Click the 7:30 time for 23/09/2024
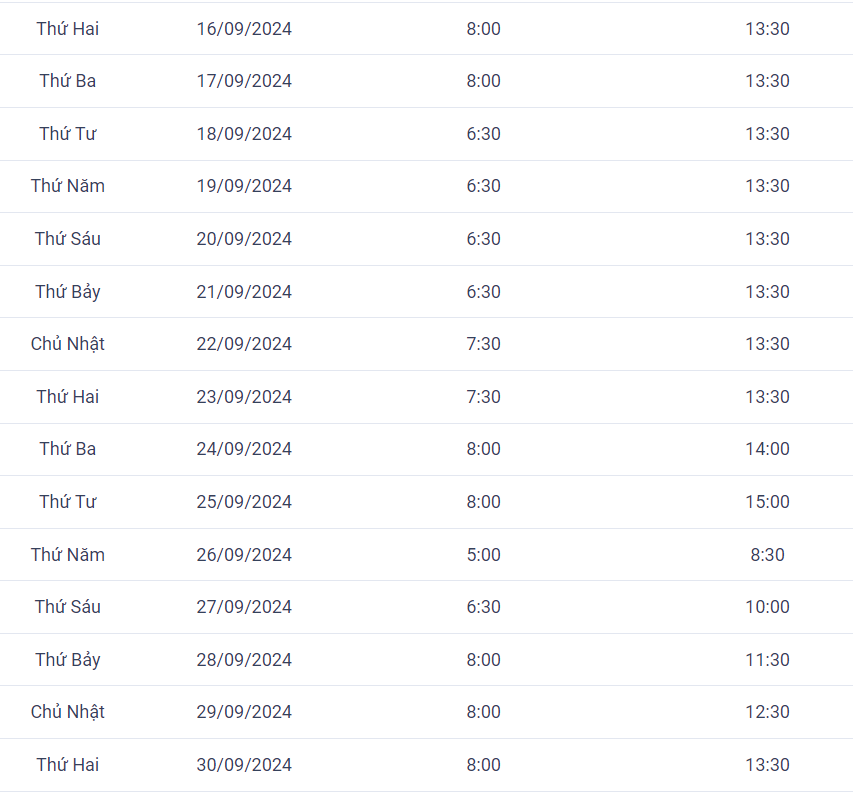The width and height of the screenshot is (853, 795). [x=483, y=397]
